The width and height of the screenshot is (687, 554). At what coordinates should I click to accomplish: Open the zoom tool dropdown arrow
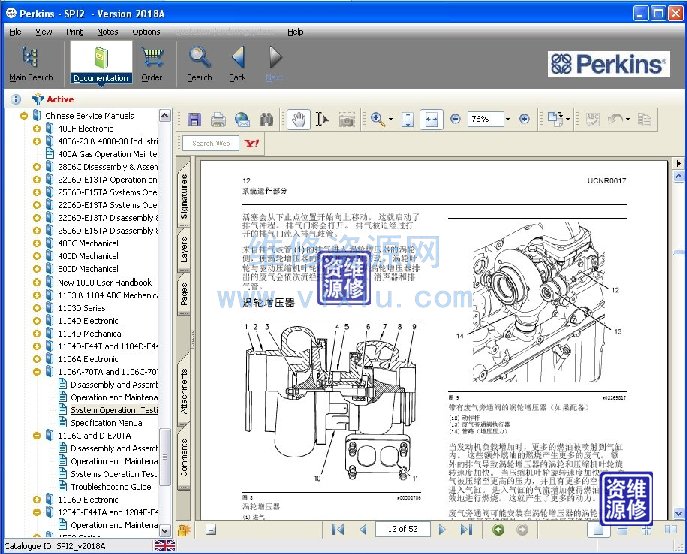point(391,119)
